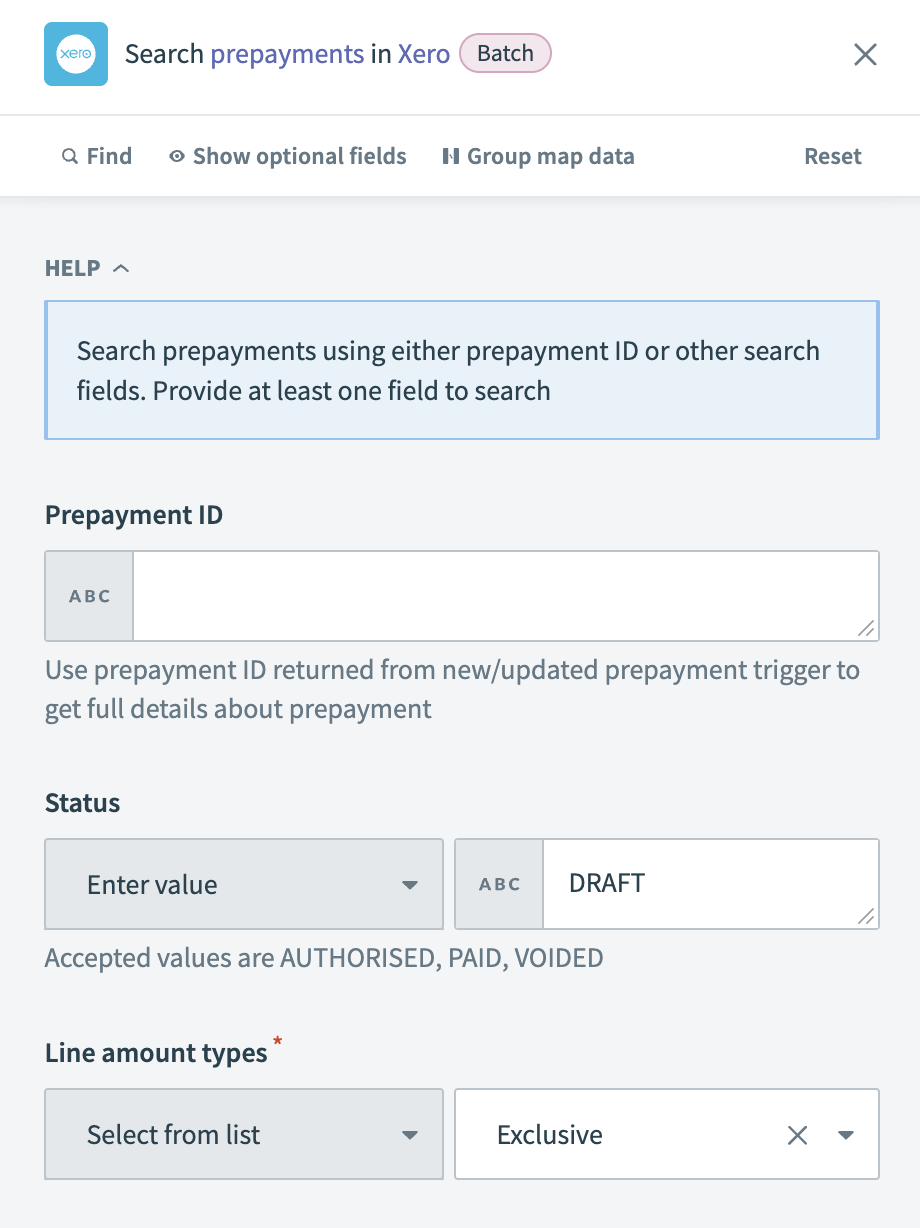This screenshot has width=920, height=1228.
Task: Clear the Exclusive selection using the X icon
Action: (797, 1134)
